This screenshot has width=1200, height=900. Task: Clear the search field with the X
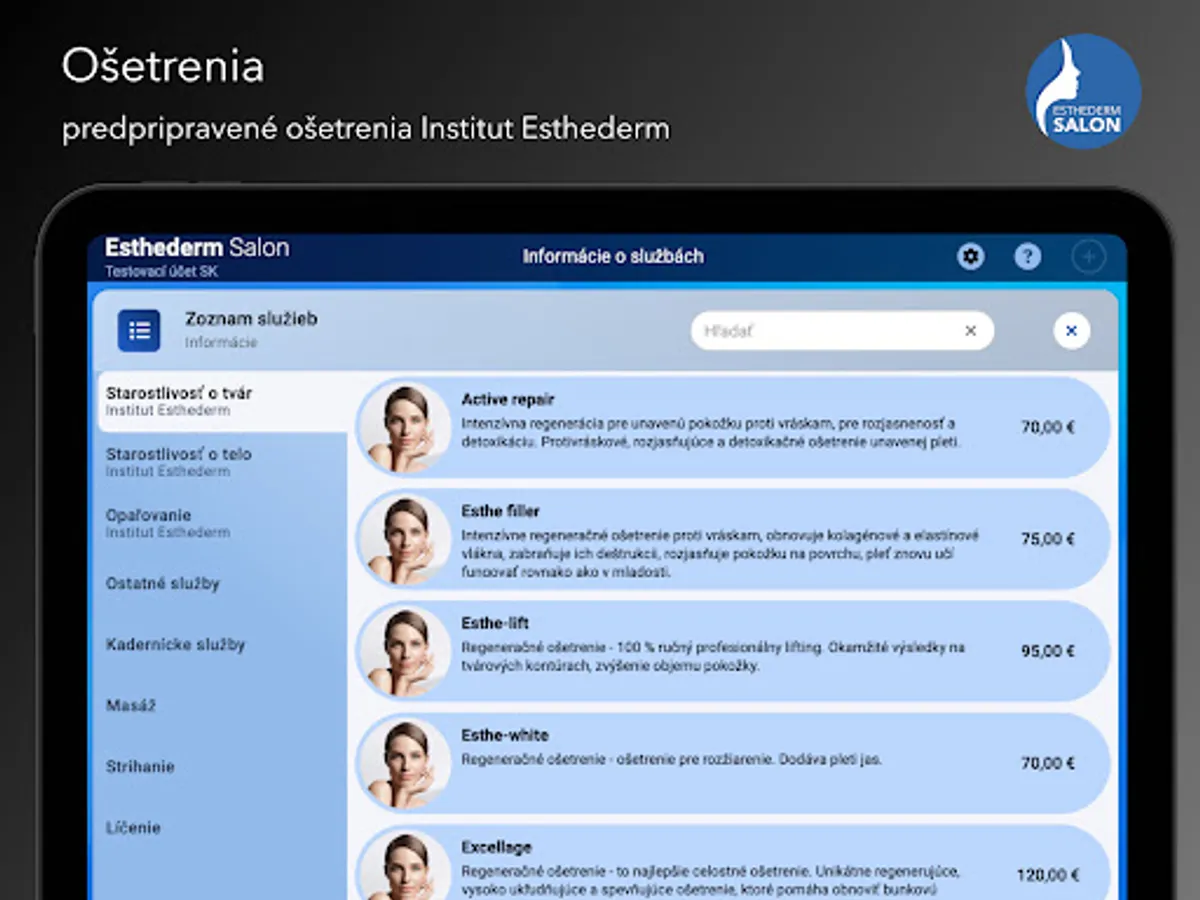[x=970, y=331]
